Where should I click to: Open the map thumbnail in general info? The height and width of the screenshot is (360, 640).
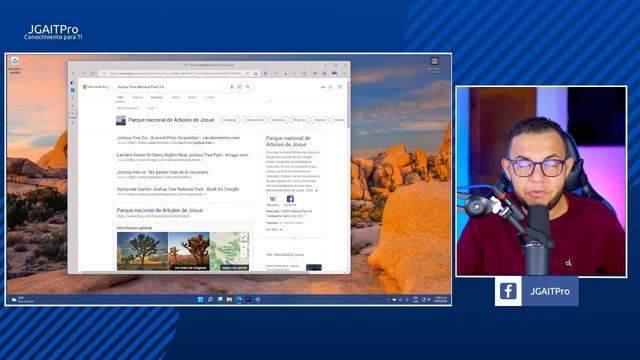pyautogui.click(x=229, y=251)
